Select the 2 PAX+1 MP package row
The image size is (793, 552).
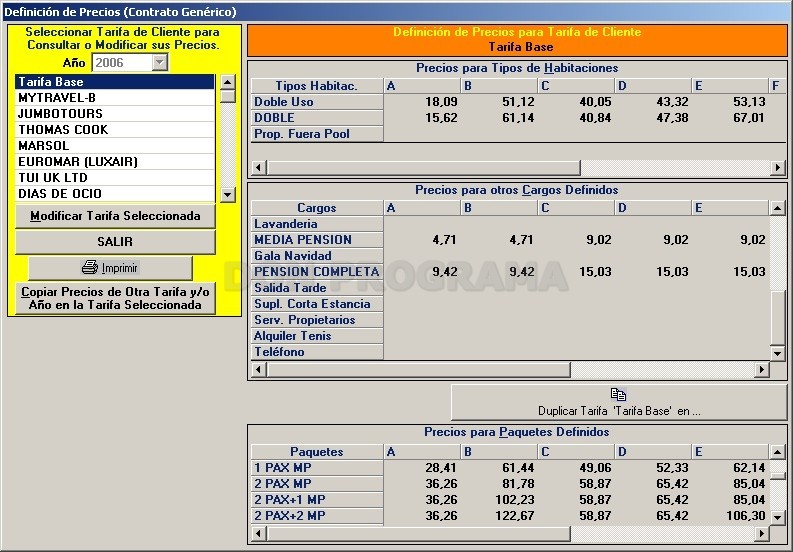tap(317, 500)
